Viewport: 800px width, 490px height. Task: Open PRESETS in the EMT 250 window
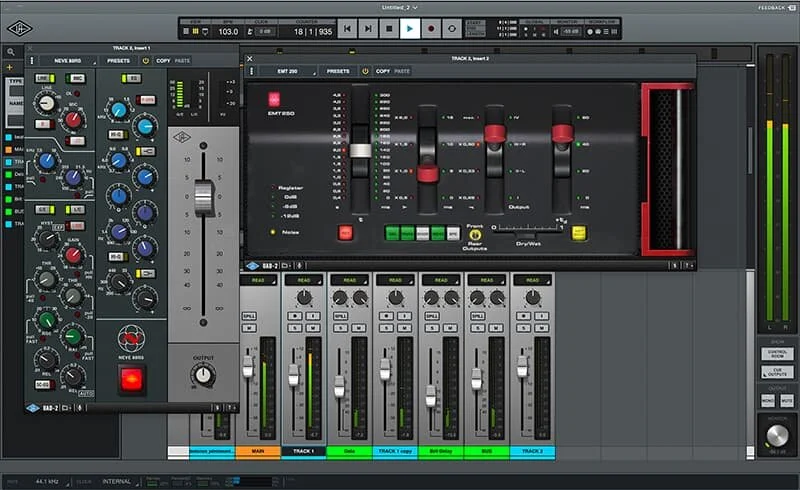338,71
